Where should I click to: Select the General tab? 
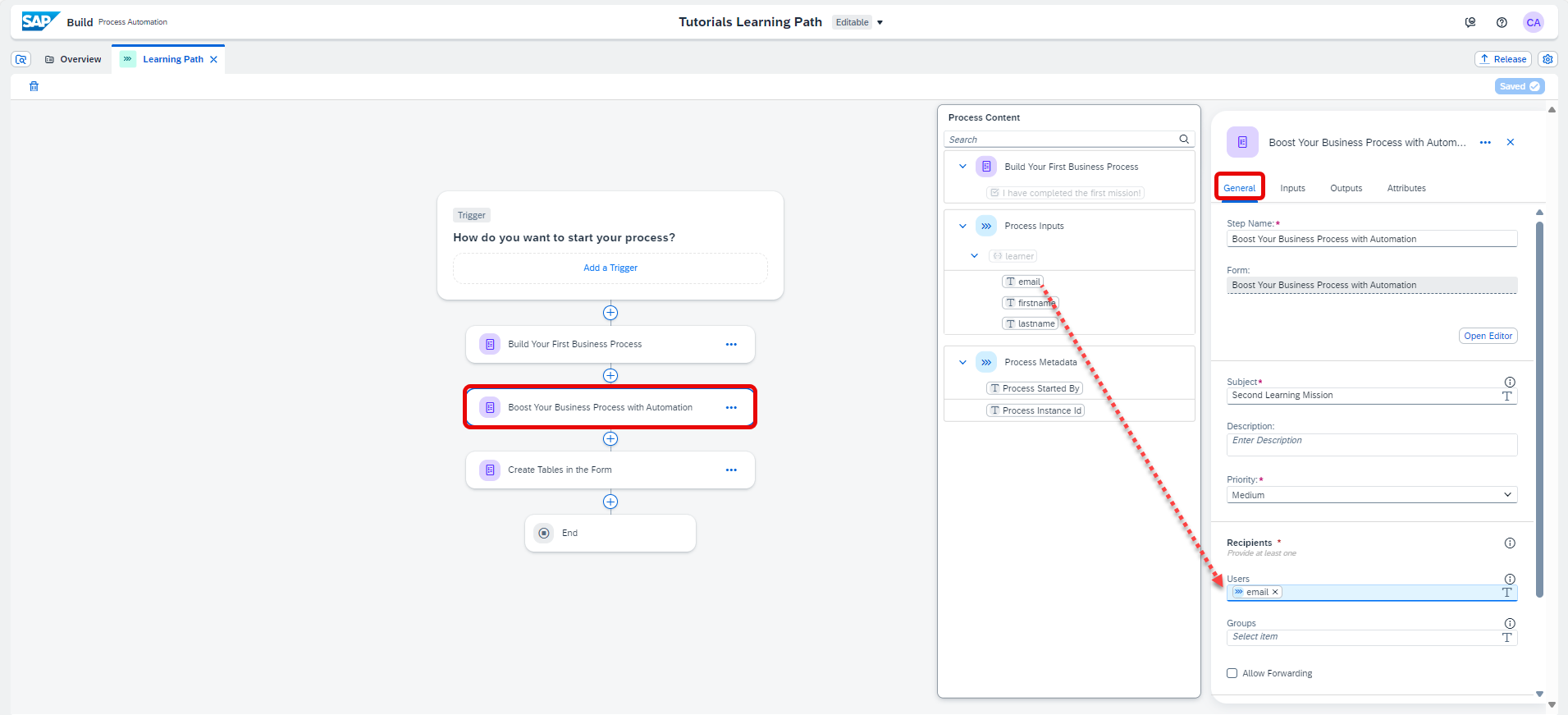1239,188
